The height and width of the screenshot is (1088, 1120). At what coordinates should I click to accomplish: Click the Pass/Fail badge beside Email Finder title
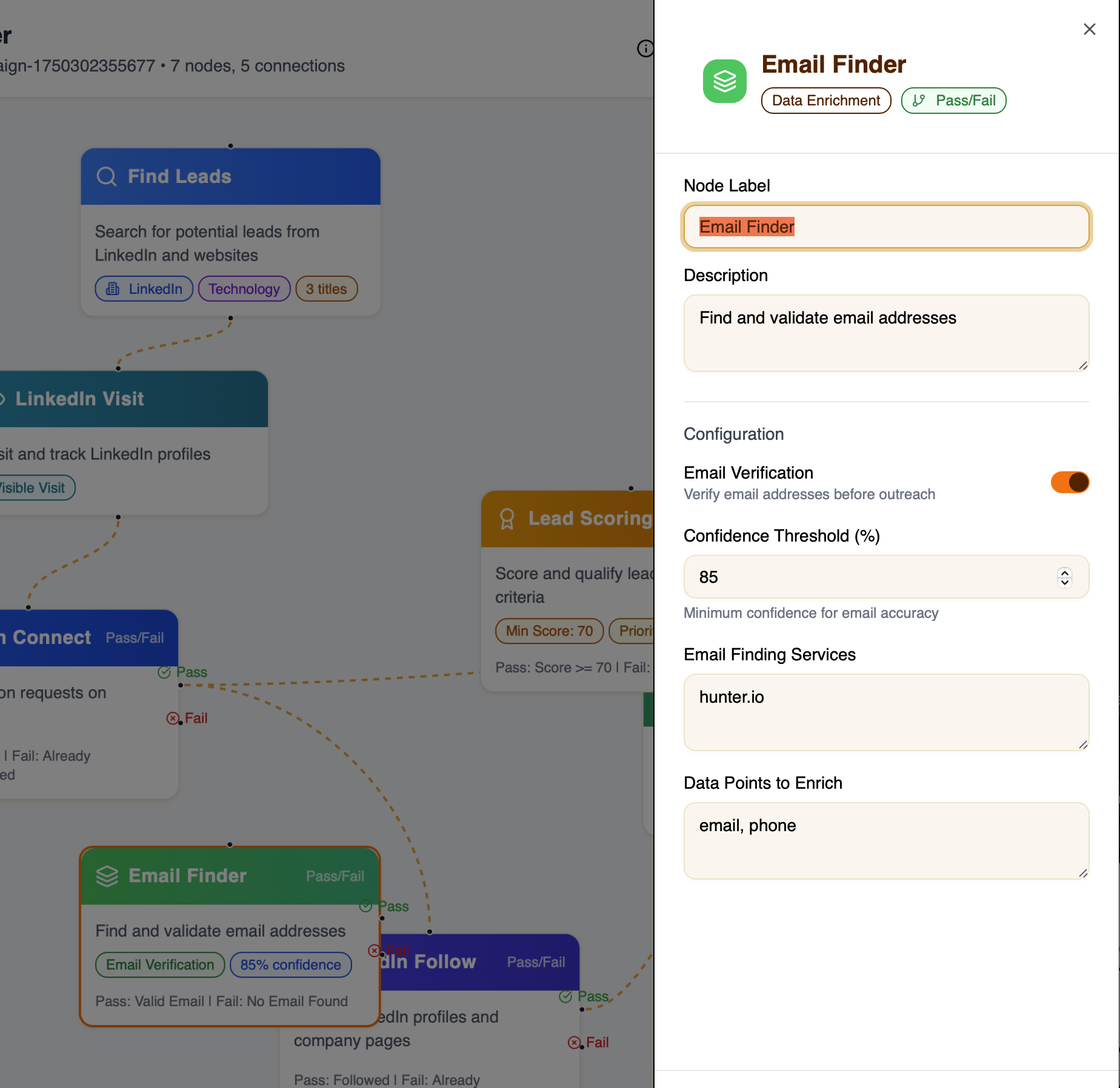(x=953, y=101)
